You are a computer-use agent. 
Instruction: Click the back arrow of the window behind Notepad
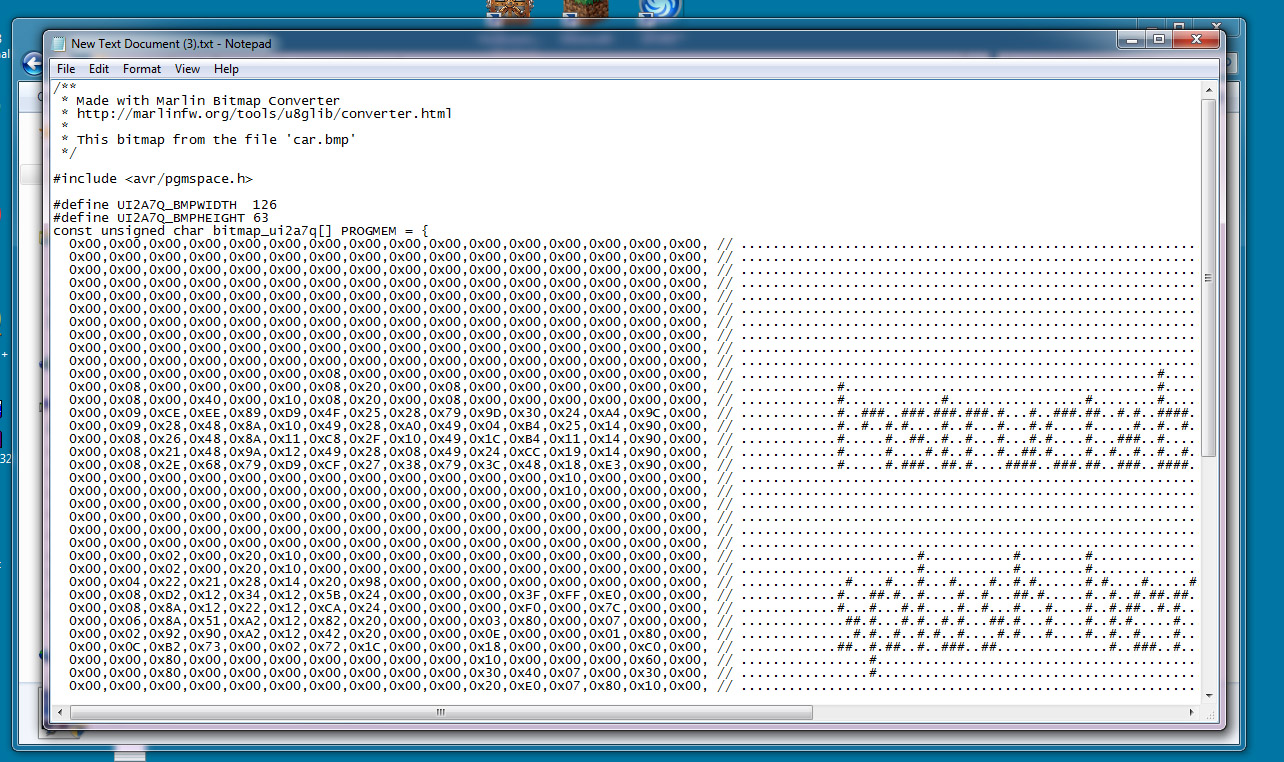point(32,65)
